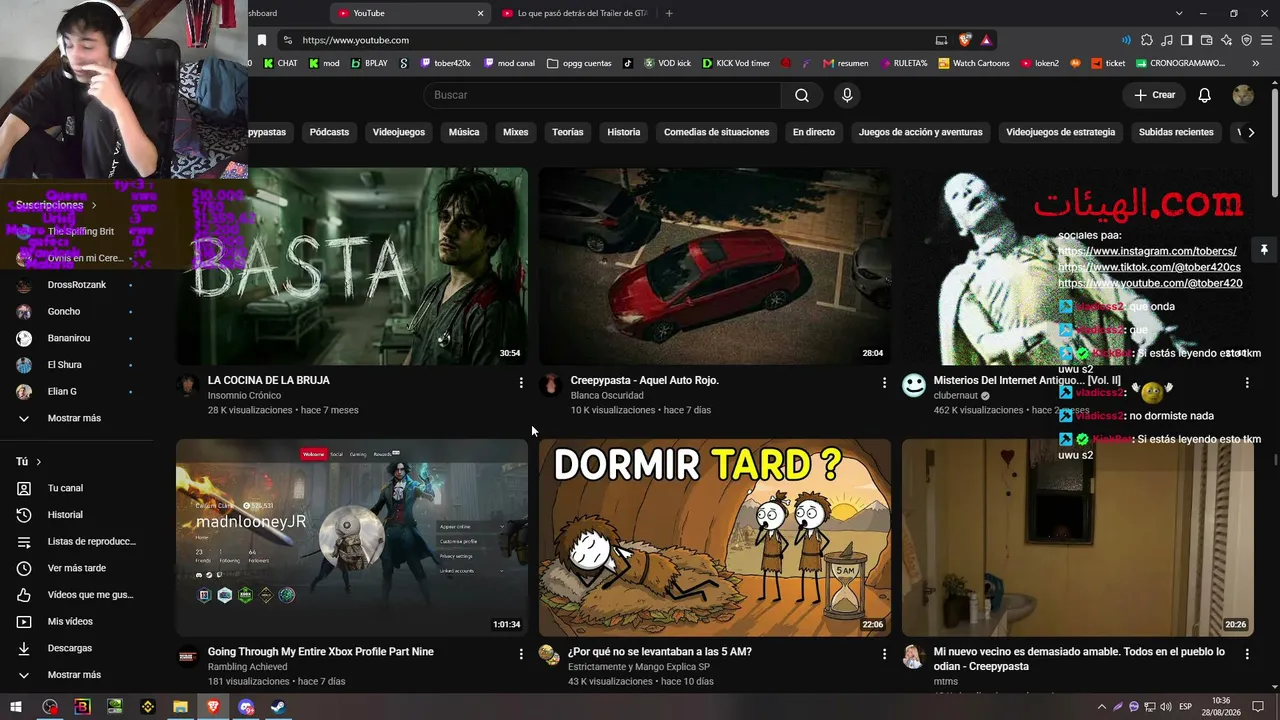Open options menu for LA COCINA DE LA BRUJA

pyautogui.click(x=521, y=383)
